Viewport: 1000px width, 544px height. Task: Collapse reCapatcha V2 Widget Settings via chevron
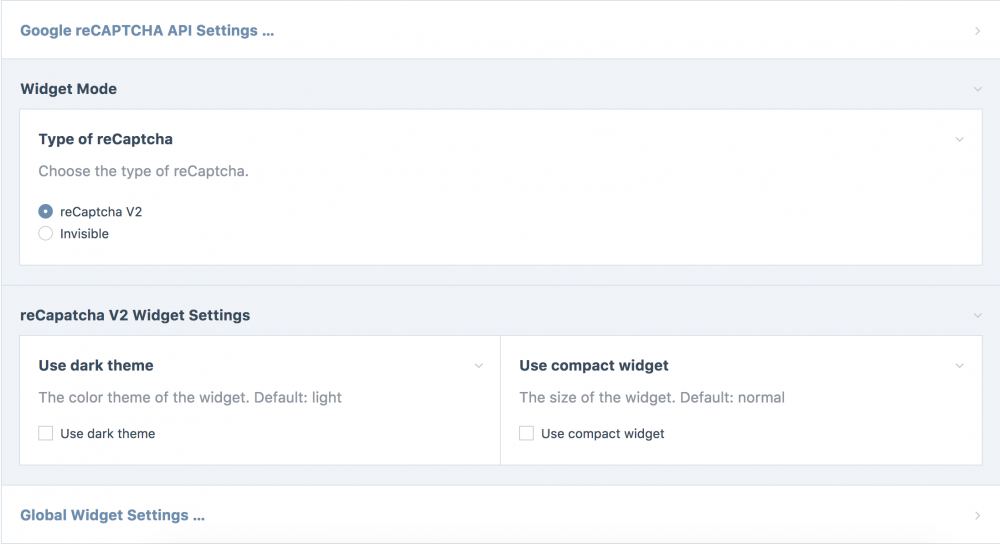tap(977, 315)
